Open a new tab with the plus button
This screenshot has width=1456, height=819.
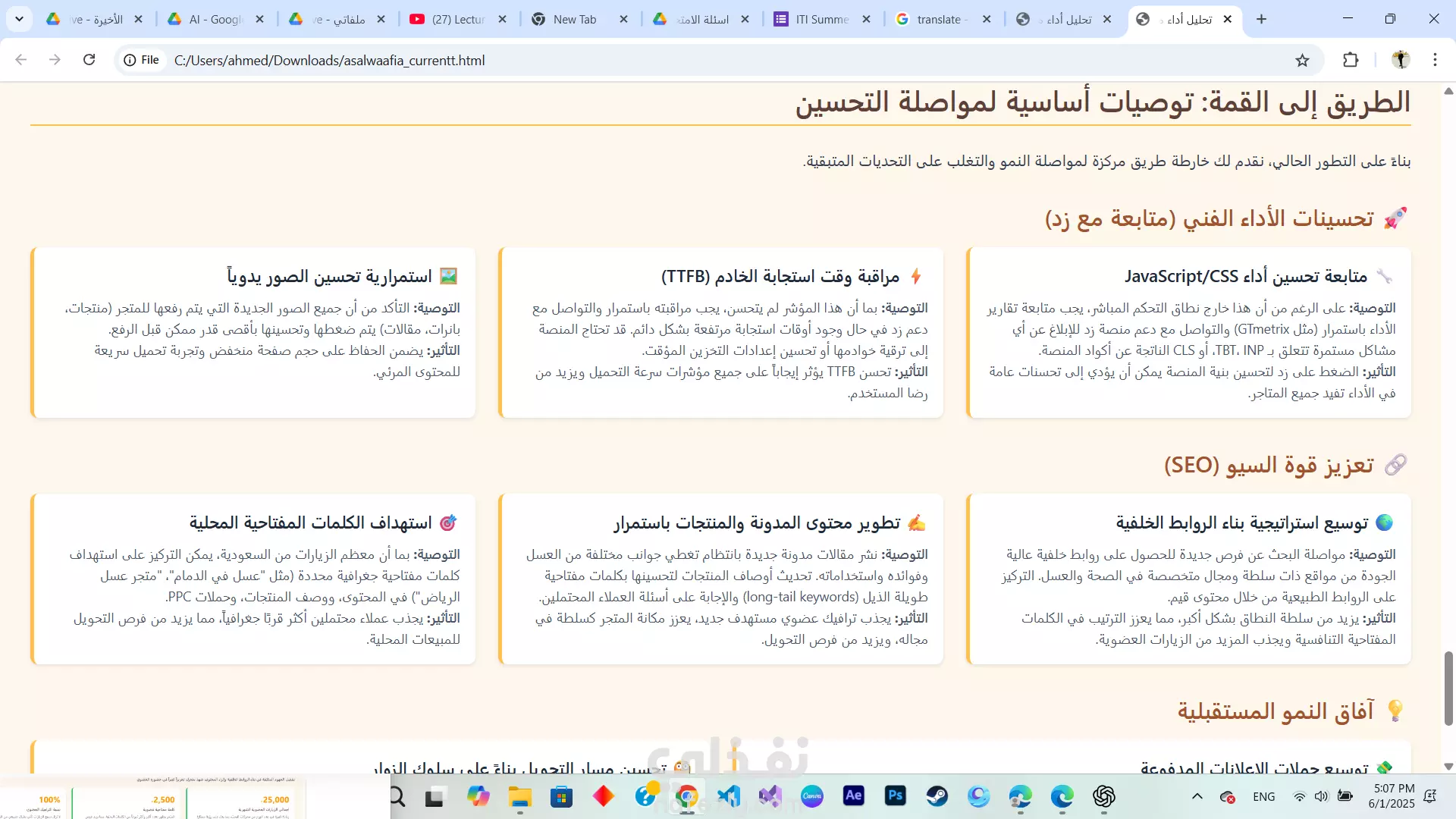[x=1261, y=19]
